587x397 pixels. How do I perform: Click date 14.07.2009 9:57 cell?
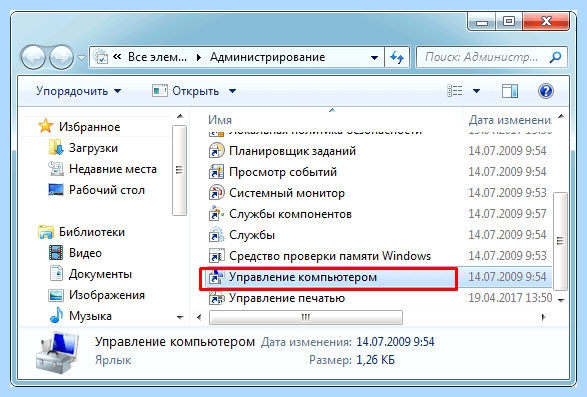[x=507, y=214]
